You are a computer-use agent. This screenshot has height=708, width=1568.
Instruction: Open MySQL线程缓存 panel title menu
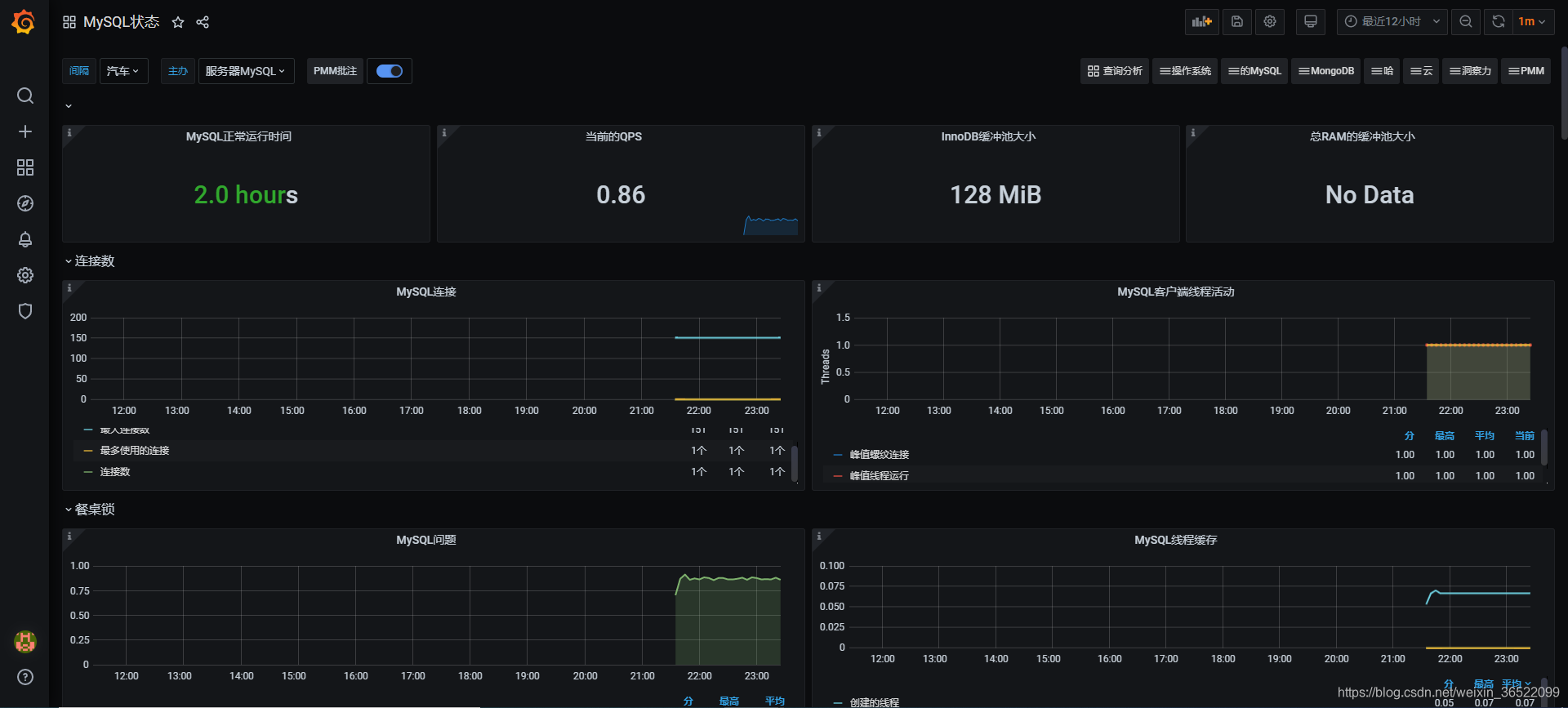tap(1176, 541)
